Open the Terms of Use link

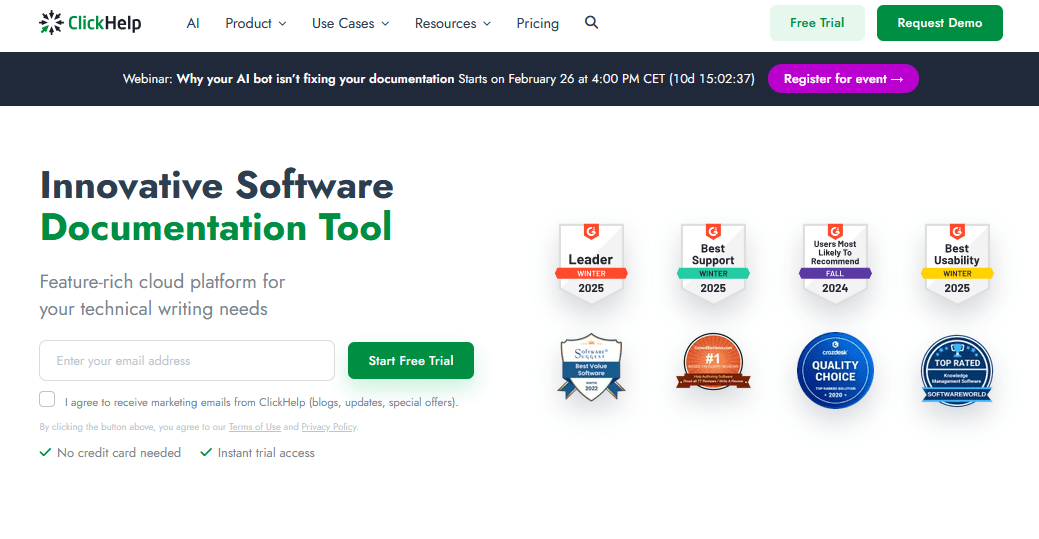pyautogui.click(x=254, y=427)
